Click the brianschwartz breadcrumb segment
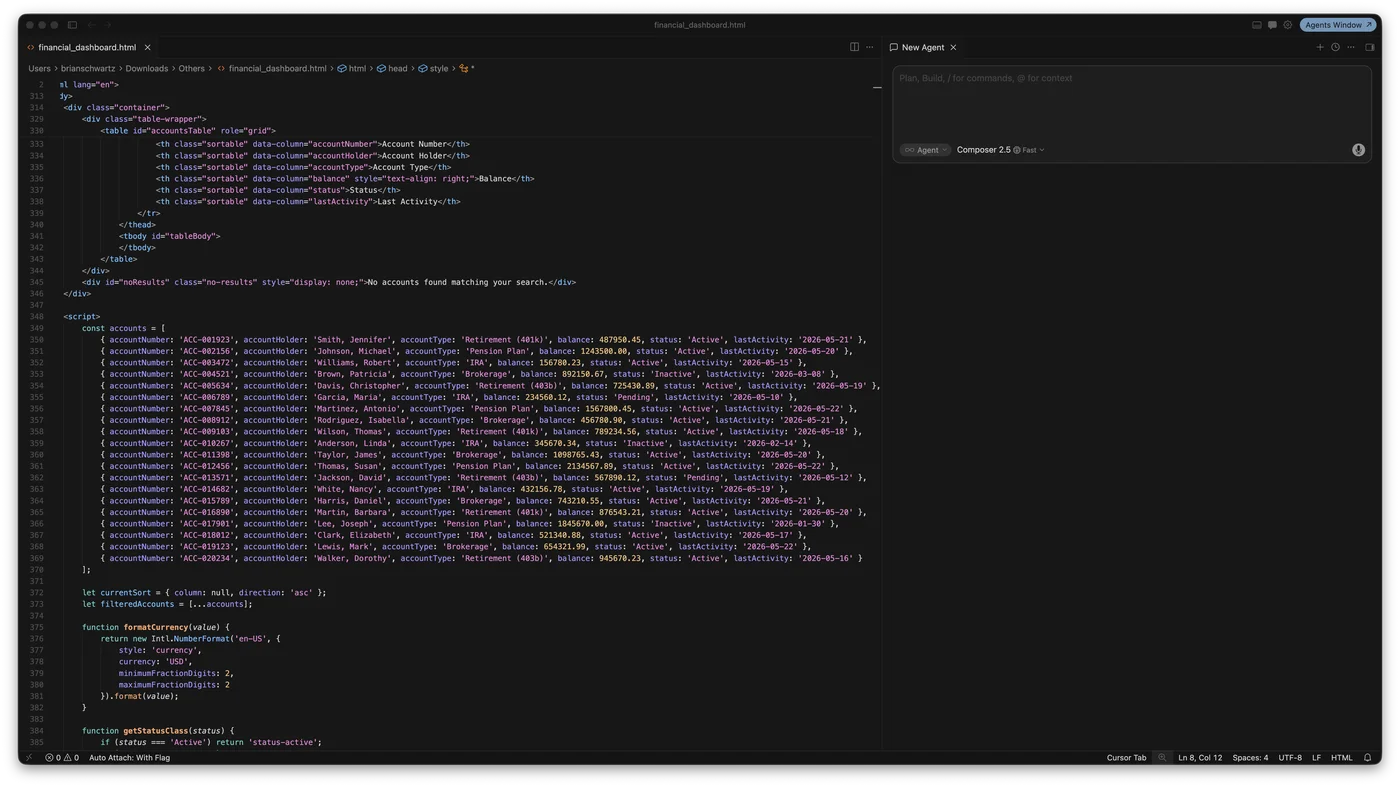 tap(87, 69)
